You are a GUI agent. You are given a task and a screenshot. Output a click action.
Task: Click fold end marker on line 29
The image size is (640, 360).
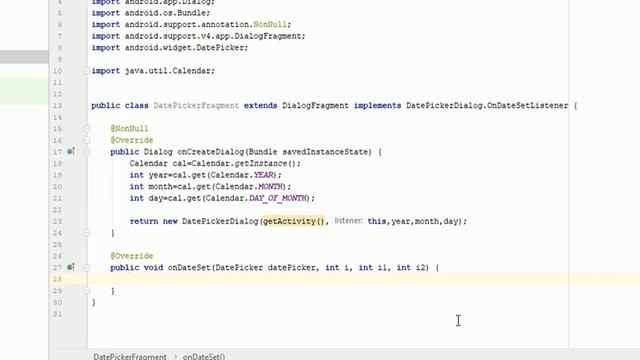87,291
